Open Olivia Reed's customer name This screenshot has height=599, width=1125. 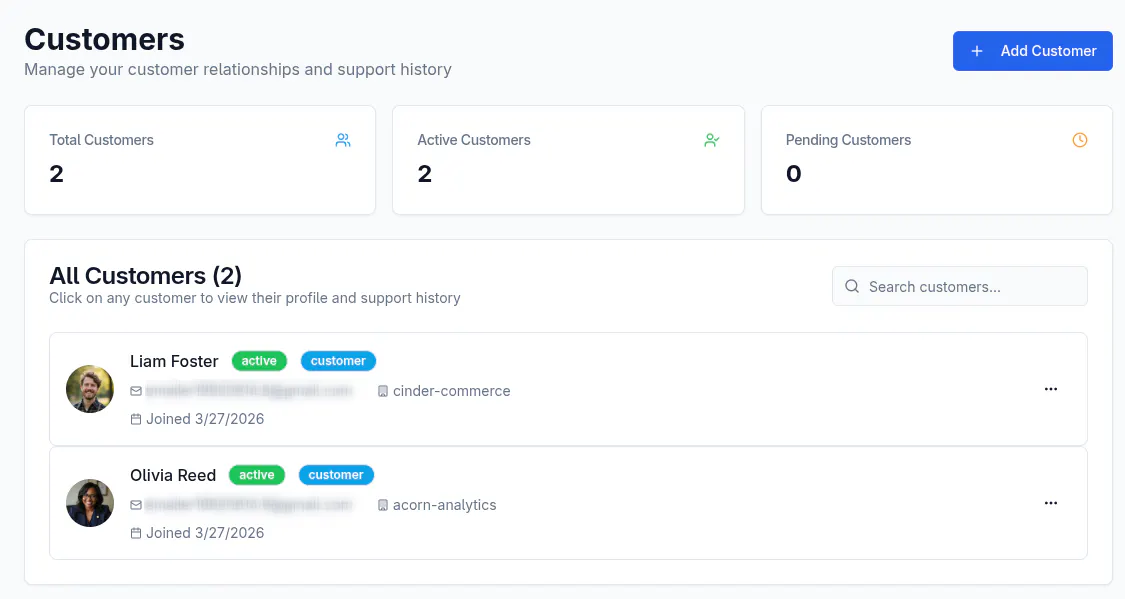[x=173, y=475]
